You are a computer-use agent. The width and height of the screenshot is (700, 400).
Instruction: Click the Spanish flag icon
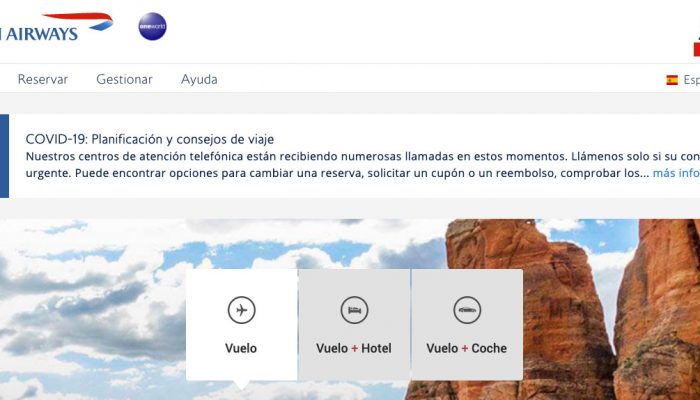(672, 80)
